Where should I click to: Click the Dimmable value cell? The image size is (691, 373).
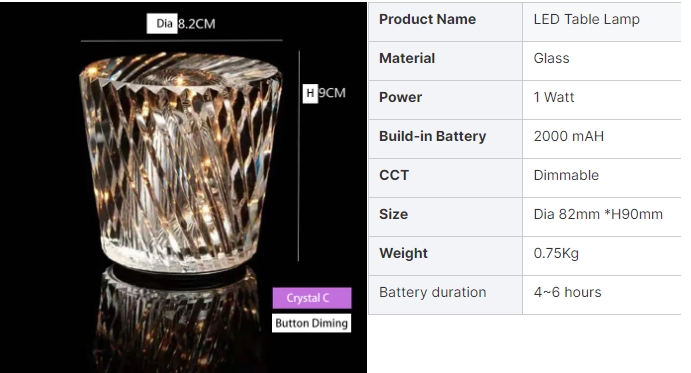(602, 178)
